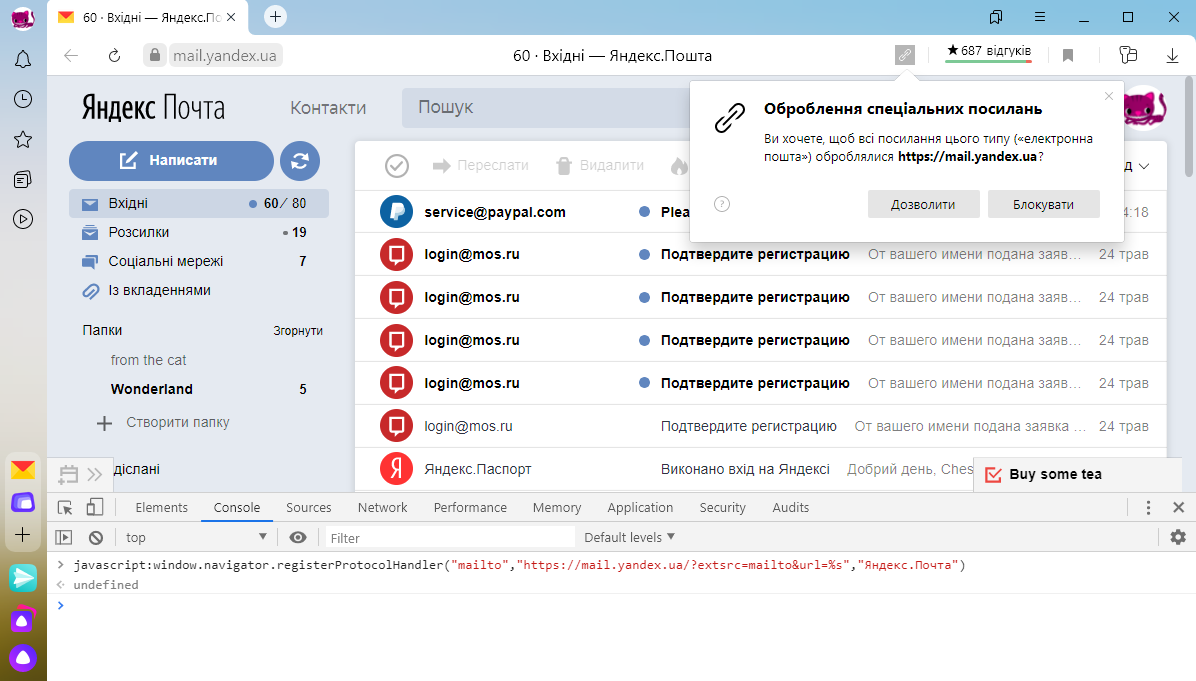Click the Переслати forward button
1196x681 pixels.
(481, 165)
